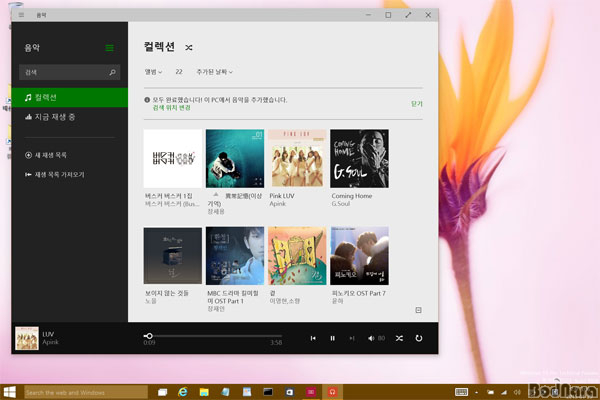Create a playlist via 새 재생 목록
The image size is (600, 400).
[x=46, y=155]
